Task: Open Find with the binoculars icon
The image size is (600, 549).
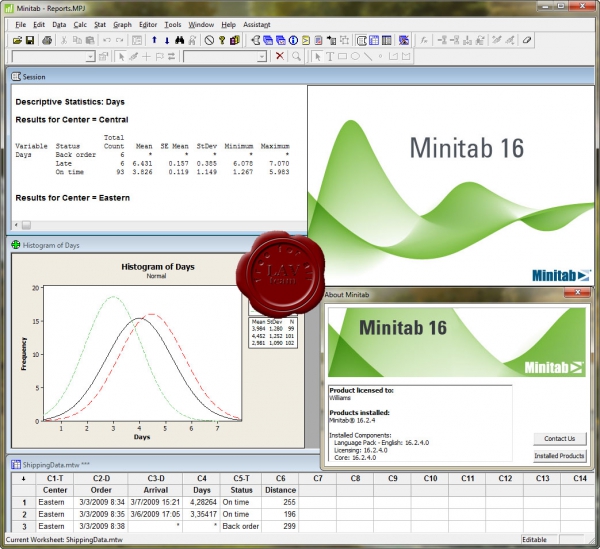Action: tap(179, 40)
